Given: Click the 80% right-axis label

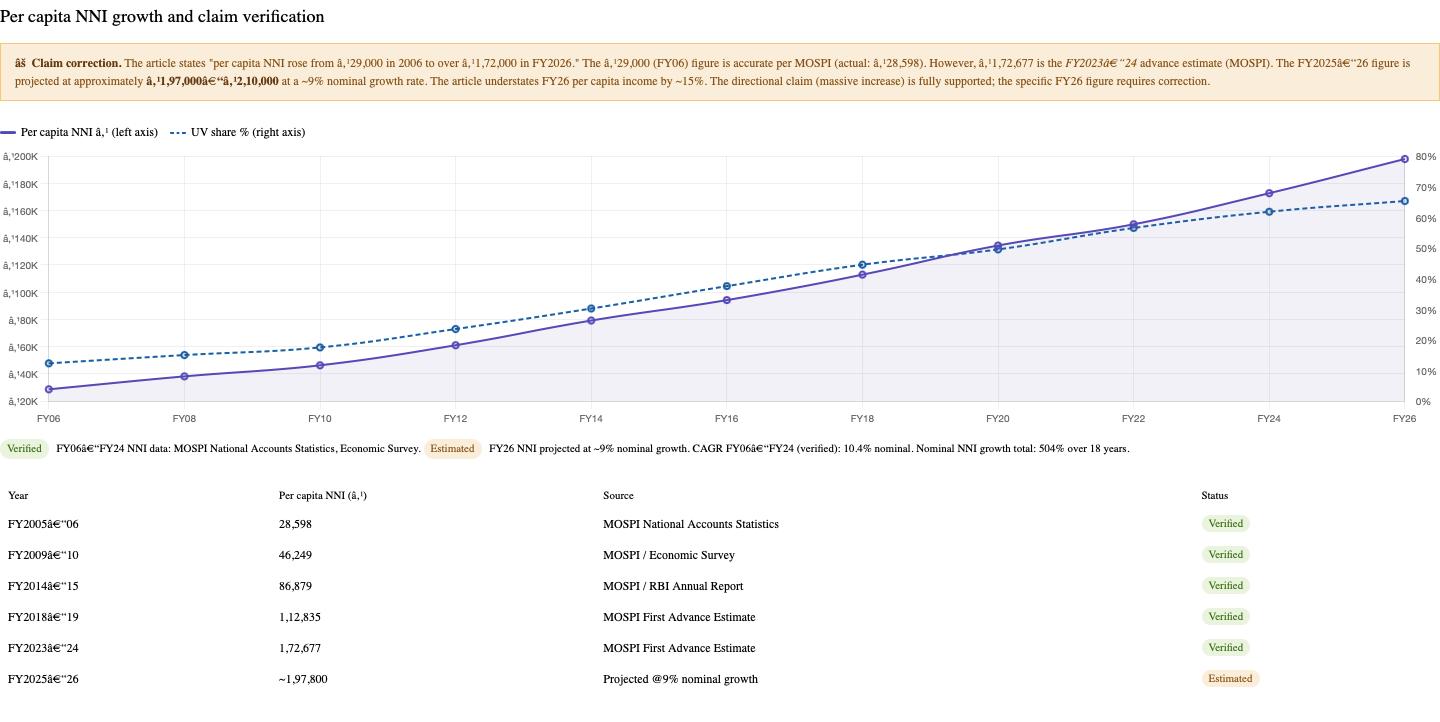Looking at the screenshot, I should click(x=1425, y=157).
